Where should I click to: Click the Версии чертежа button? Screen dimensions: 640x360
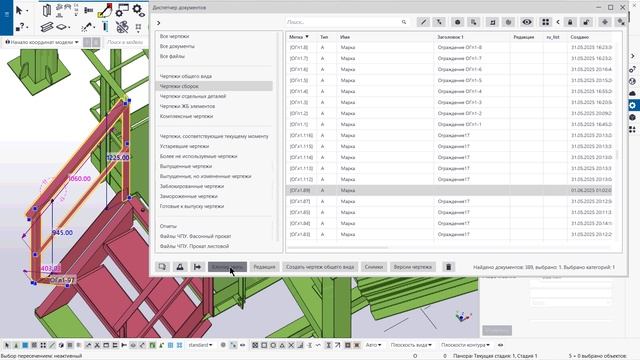click(x=413, y=267)
